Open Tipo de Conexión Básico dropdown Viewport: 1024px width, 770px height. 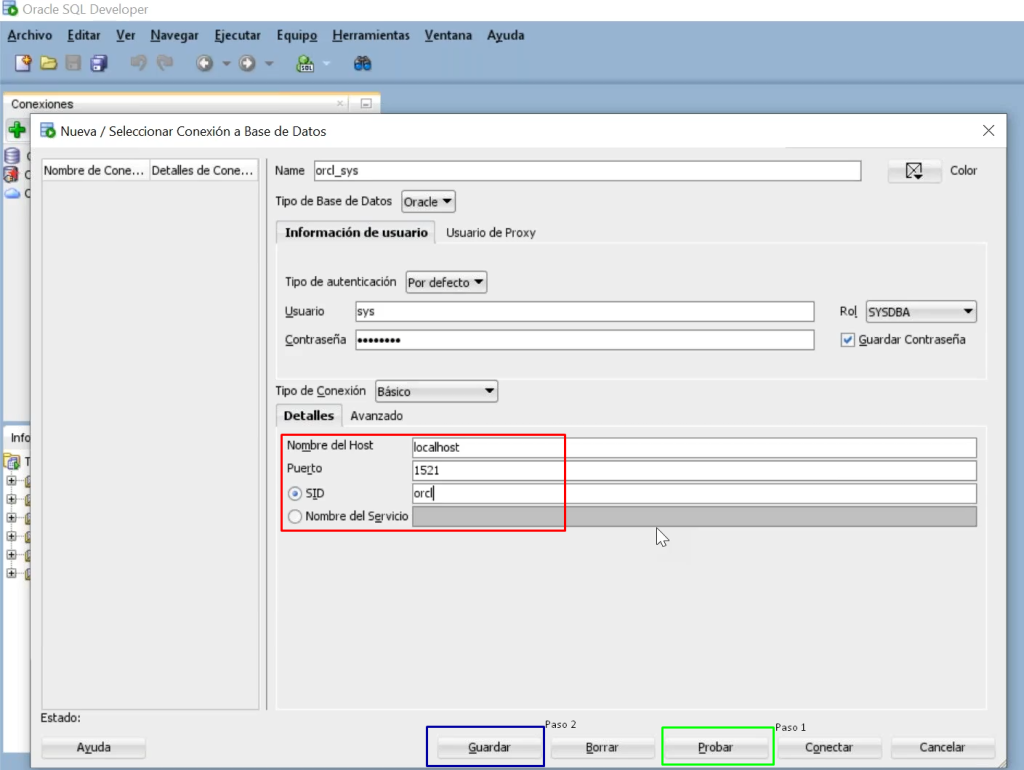(436, 391)
